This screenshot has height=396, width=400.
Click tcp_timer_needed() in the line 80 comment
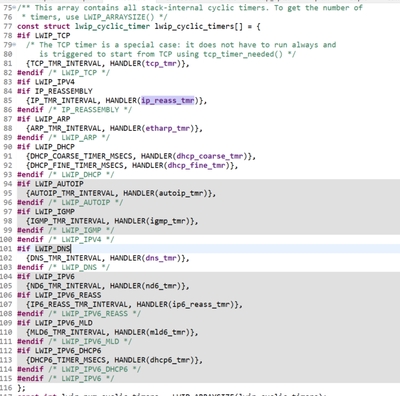(243, 54)
